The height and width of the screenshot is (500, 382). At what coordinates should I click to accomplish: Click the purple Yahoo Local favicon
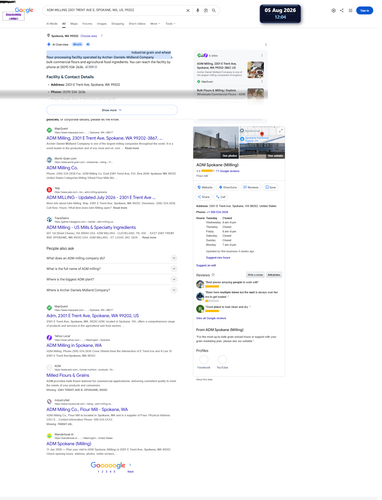[49, 338]
